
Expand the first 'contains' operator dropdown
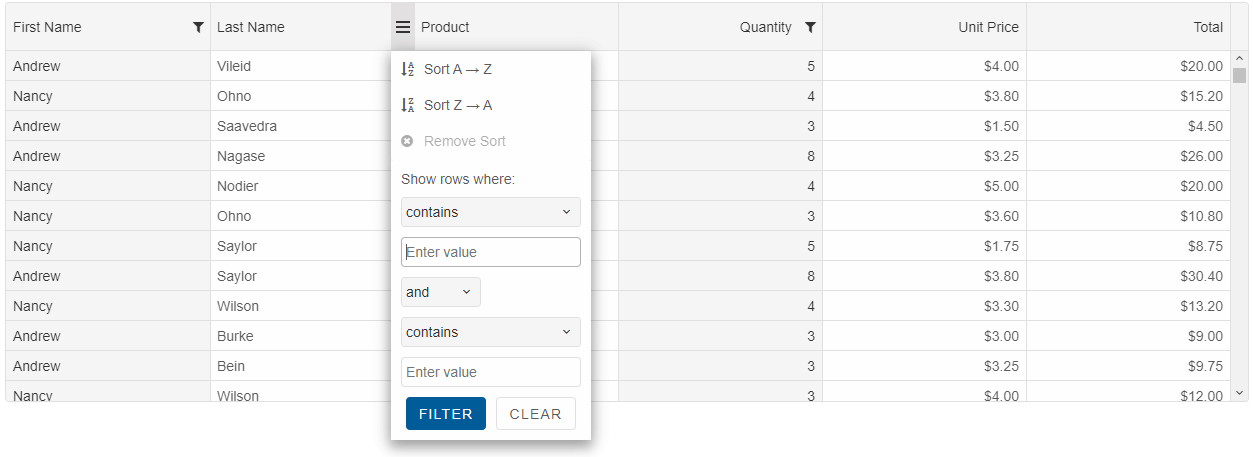[490, 212]
